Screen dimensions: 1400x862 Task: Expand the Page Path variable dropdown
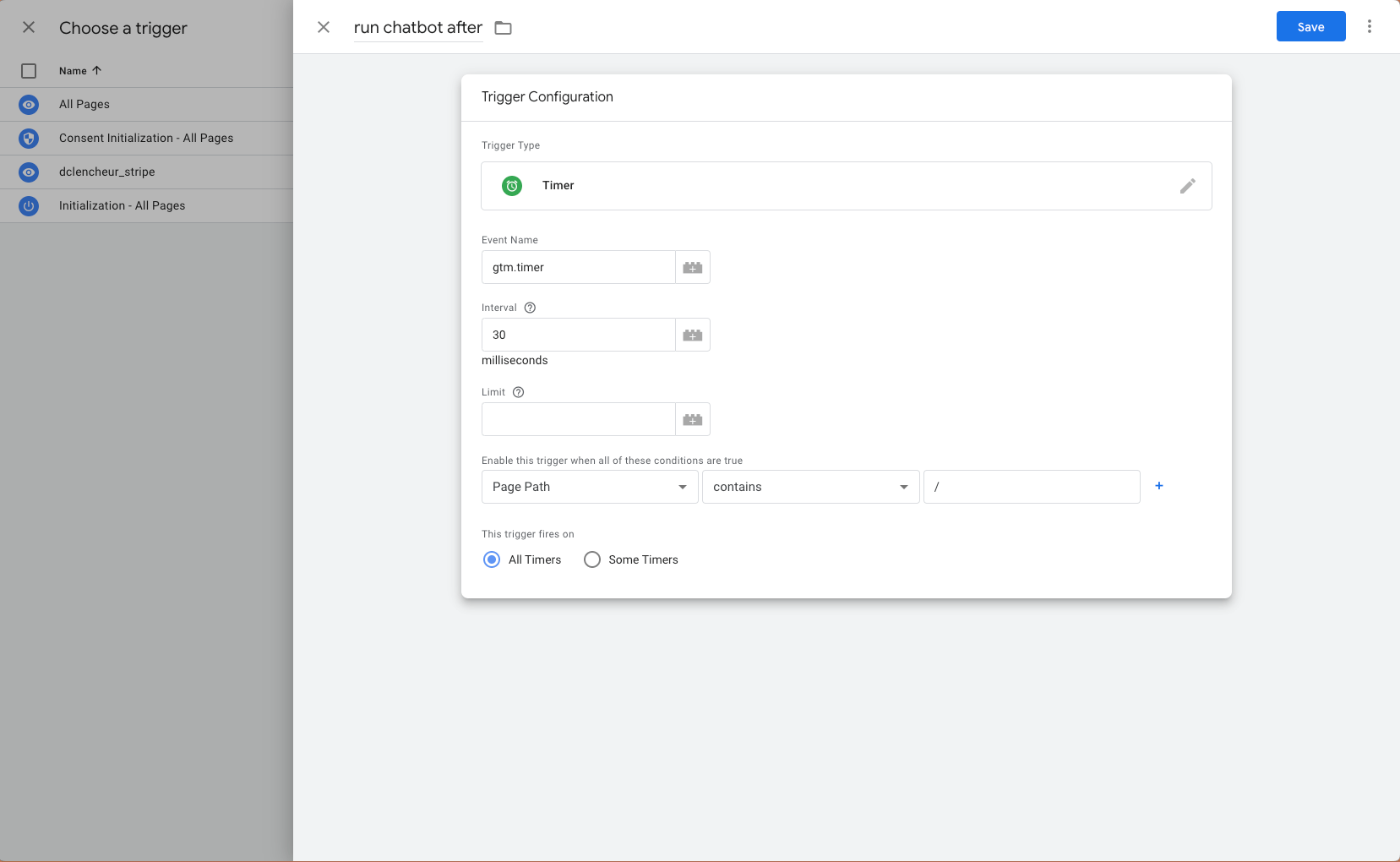590,487
